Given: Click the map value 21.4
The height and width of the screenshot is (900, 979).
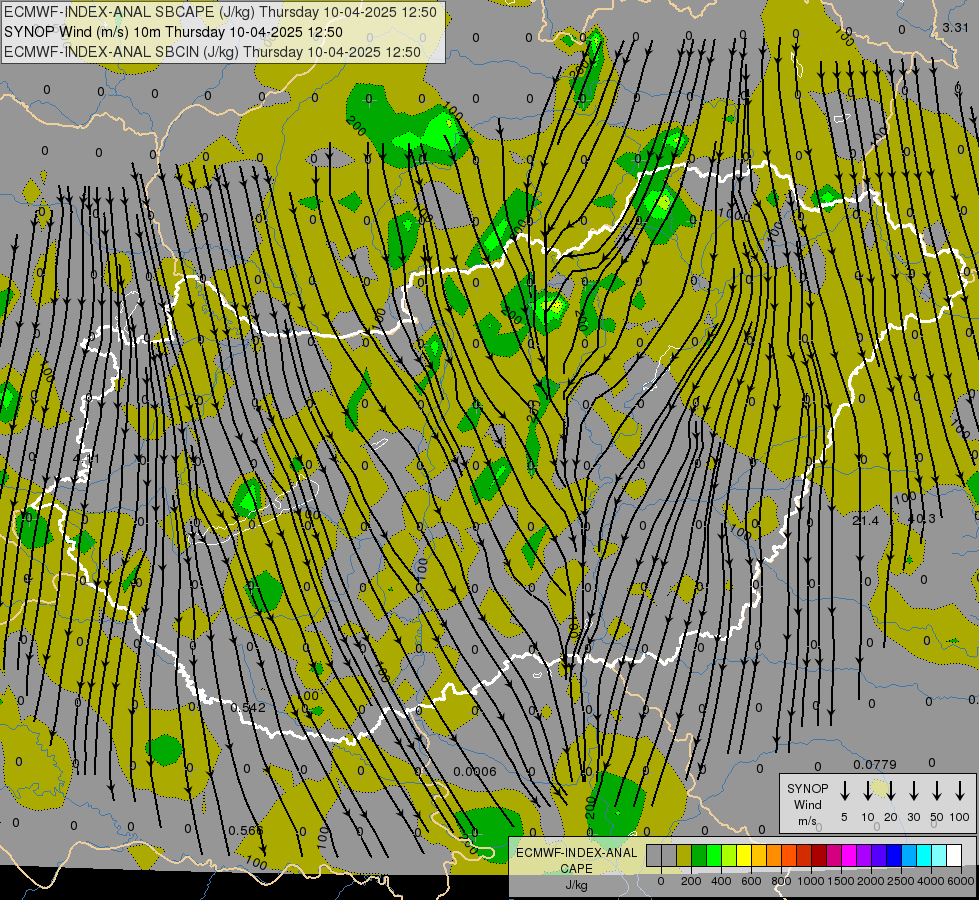Looking at the screenshot, I should 865,520.
